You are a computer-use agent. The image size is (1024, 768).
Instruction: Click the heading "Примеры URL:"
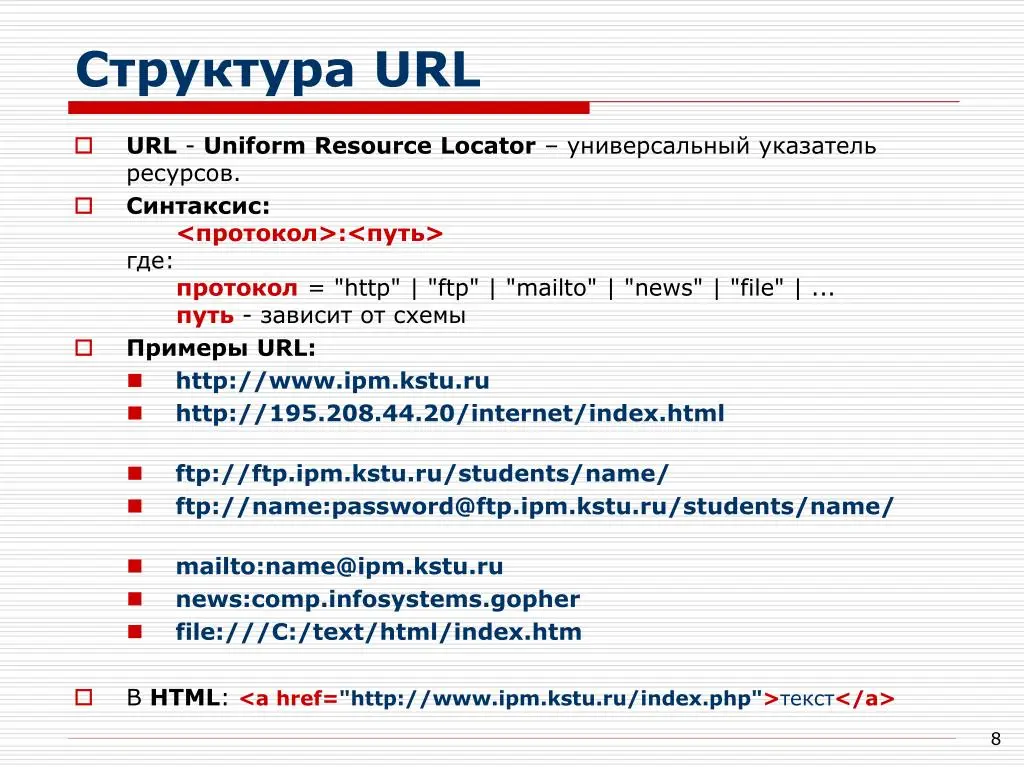pyautogui.click(x=221, y=349)
